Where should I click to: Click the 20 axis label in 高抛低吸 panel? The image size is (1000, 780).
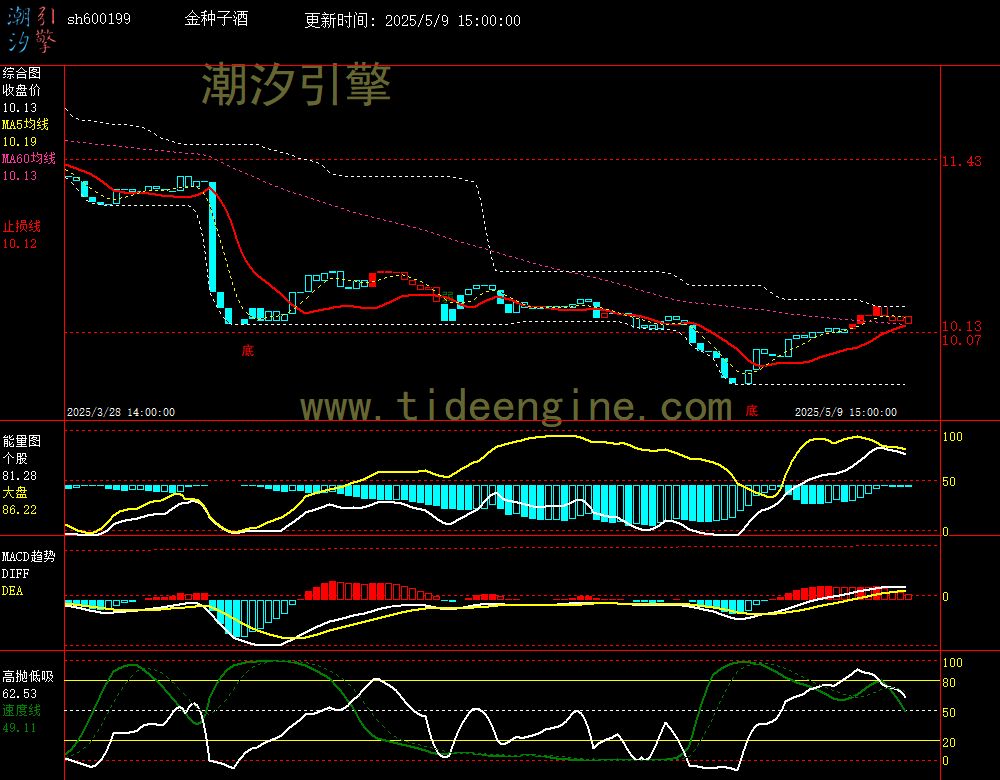click(949, 742)
